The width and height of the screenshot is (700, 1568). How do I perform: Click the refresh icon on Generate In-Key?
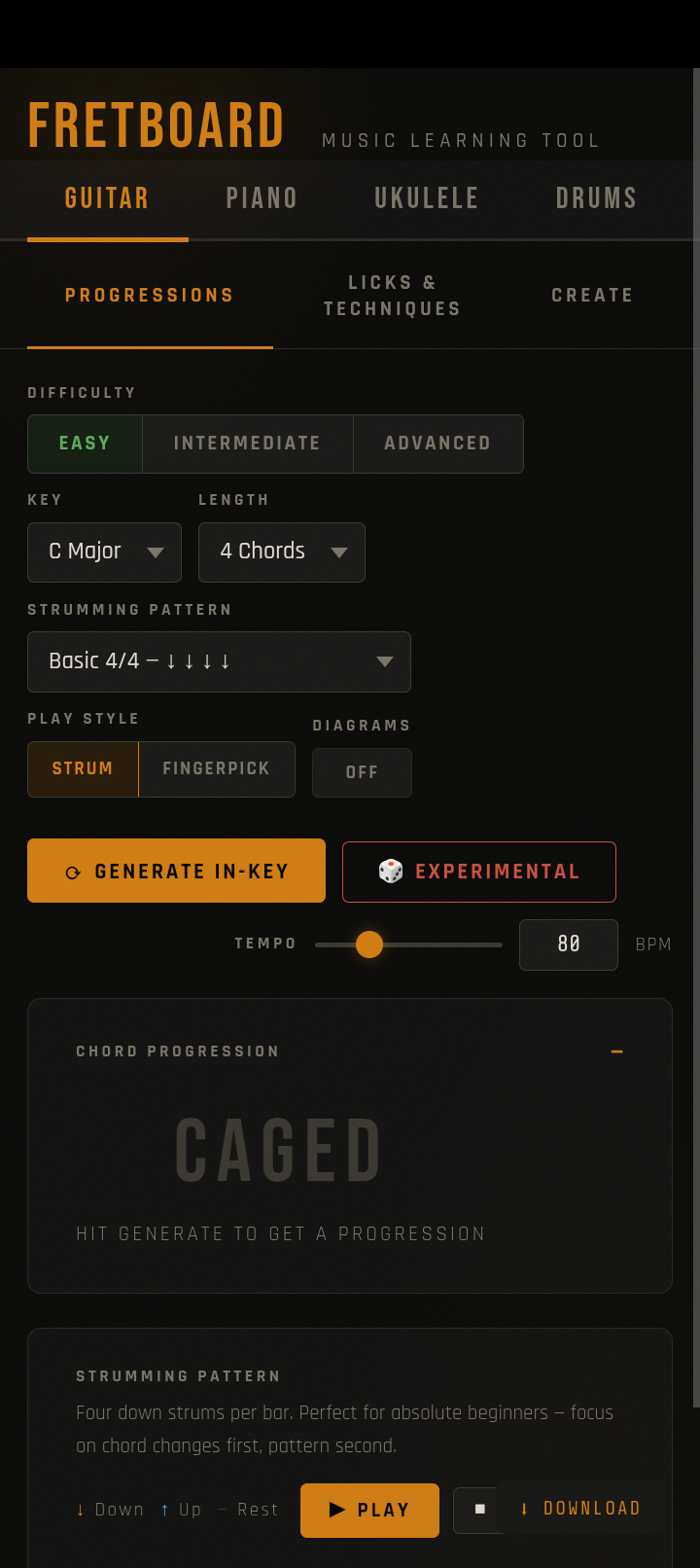coord(73,873)
